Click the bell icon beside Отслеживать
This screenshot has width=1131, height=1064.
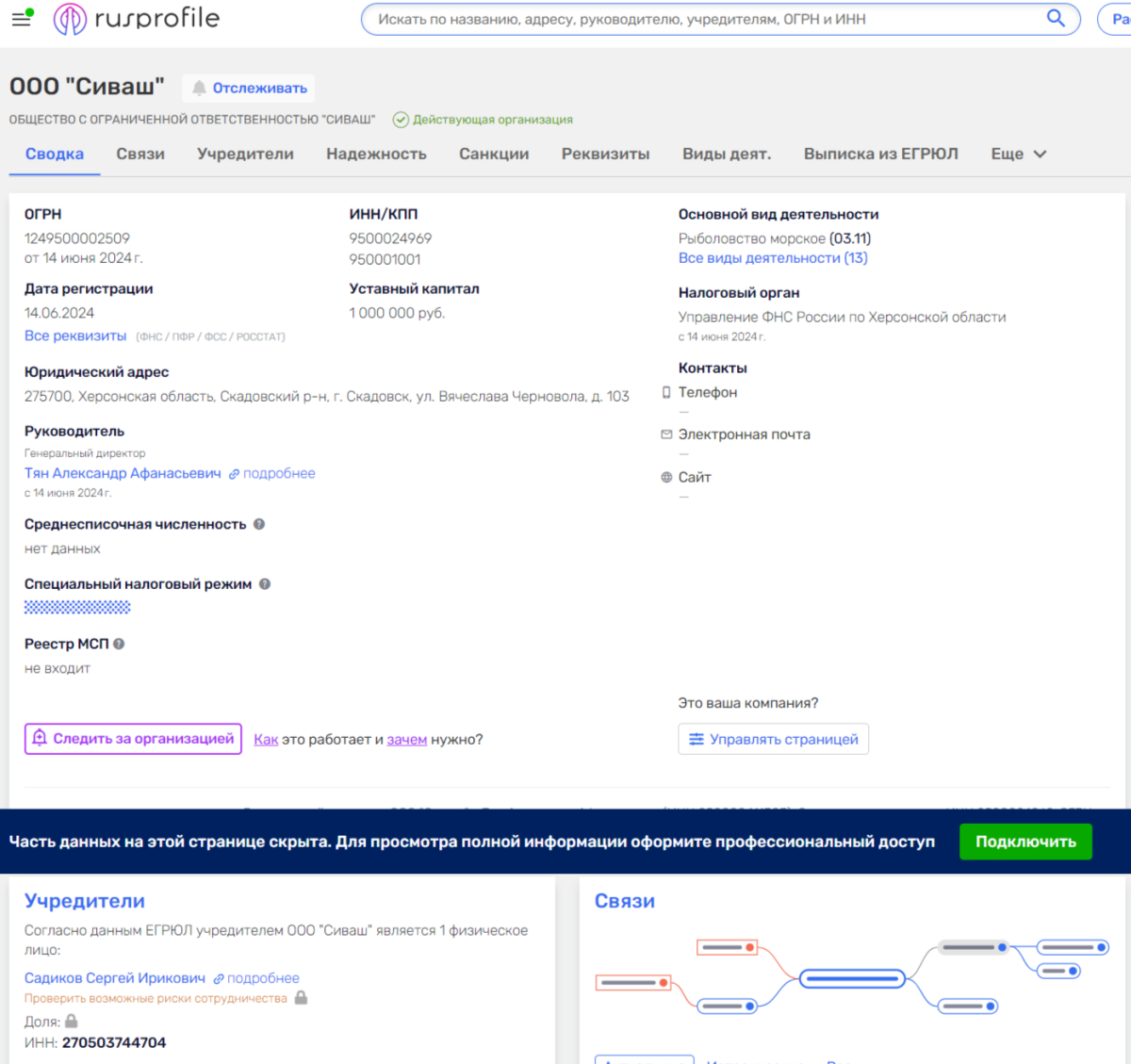coord(199,88)
